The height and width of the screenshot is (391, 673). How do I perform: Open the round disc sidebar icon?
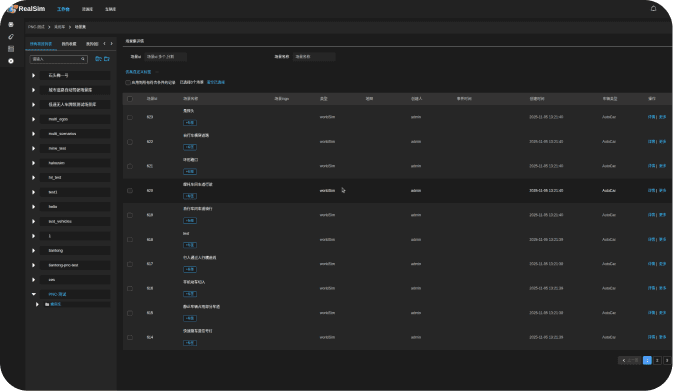(x=11, y=61)
